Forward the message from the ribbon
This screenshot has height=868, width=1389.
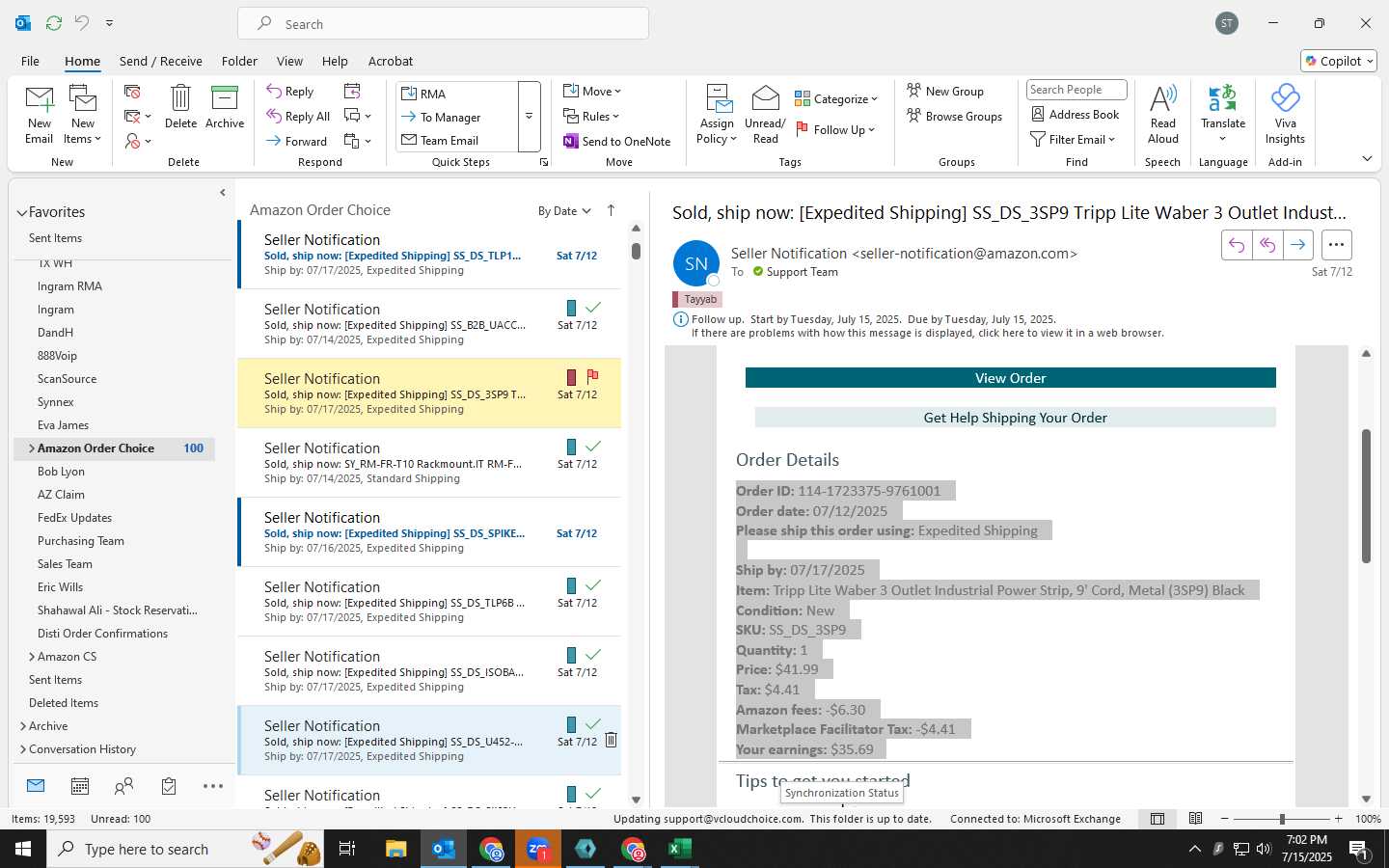tap(297, 141)
